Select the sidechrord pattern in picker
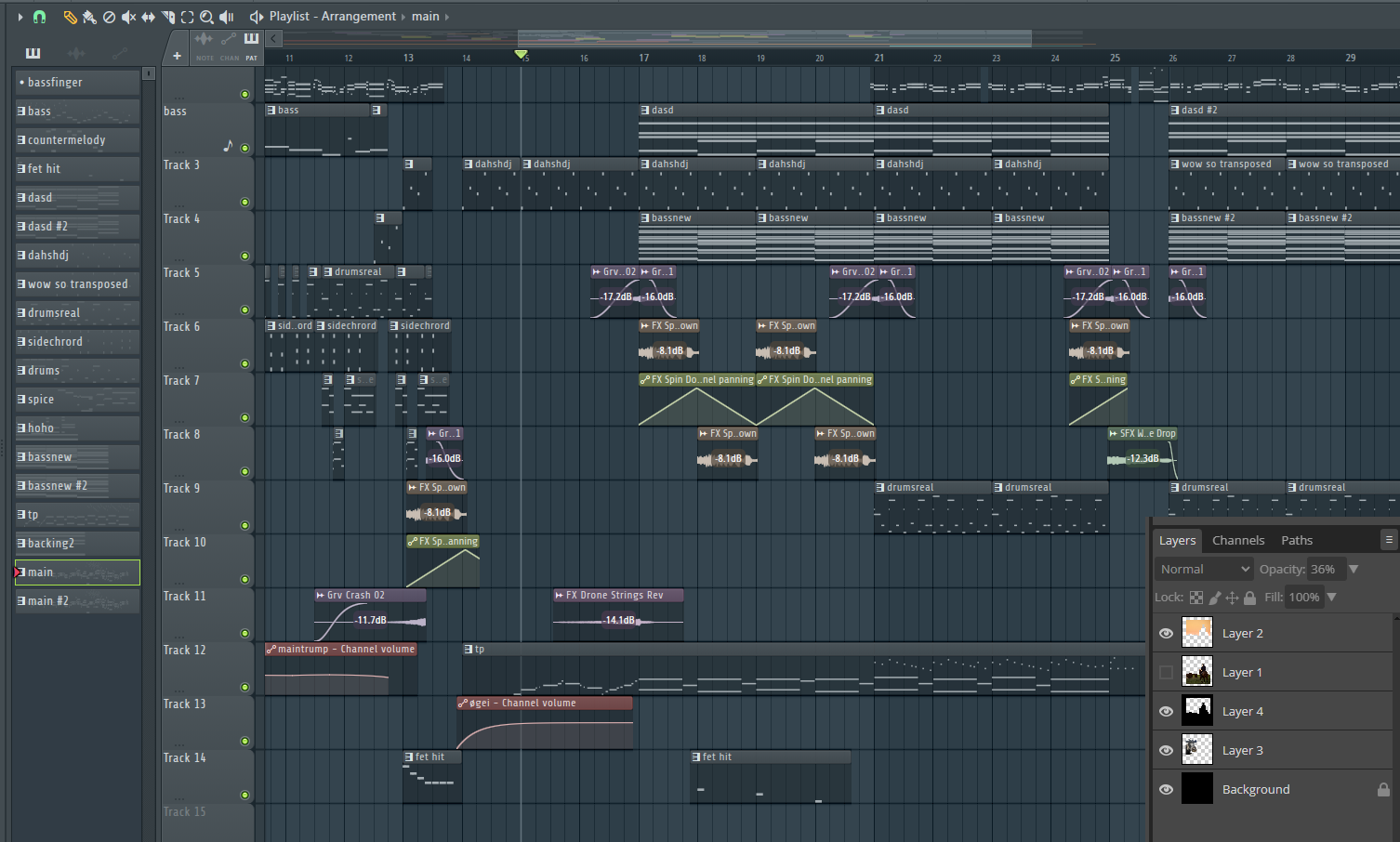The height and width of the screenshot is (842, 1400). (77, 342)
